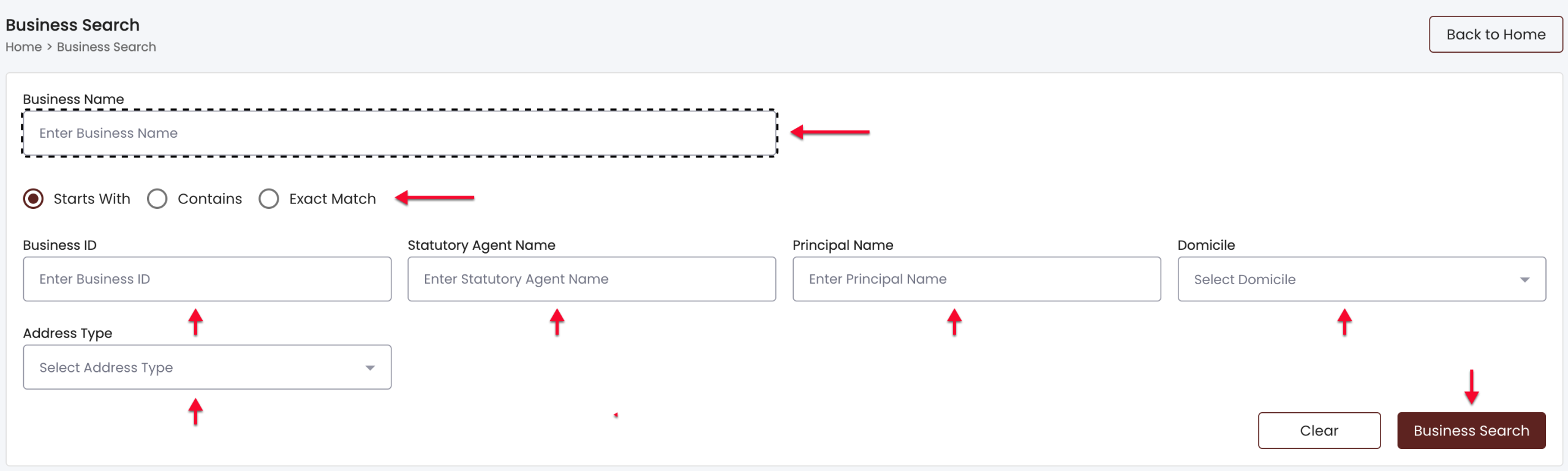Choose the Contains radio option
The height and width of the screenshot is (471, 1568).
[157, 199]
